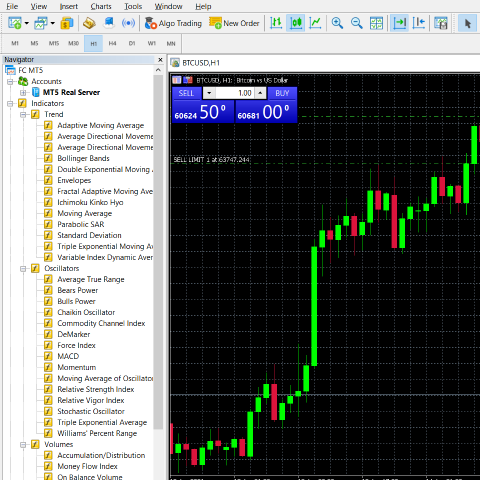The width and height of the screenshot is (480, 480).
Task: Increase the lot volume arrow
Action: (x=260, y=93)
